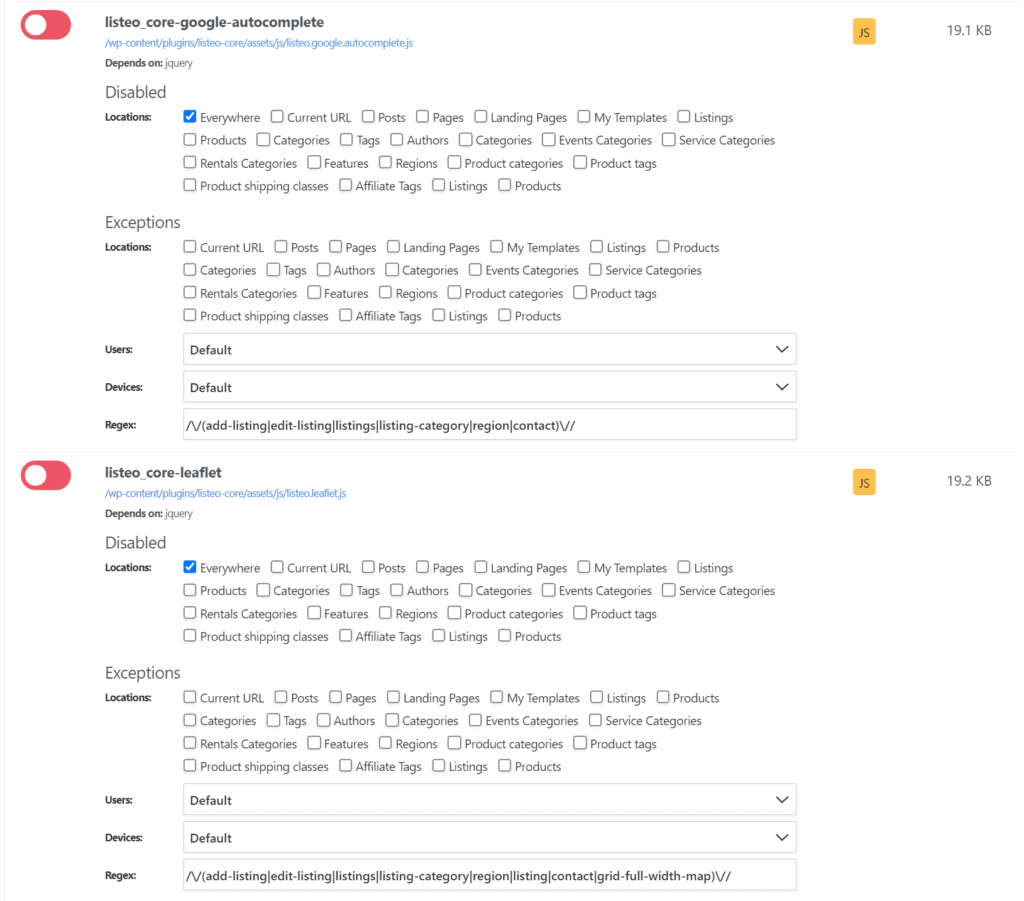This screenshot has width=1024, height=901.
Task: Open the listeo.google.autocomplete.js file link
Action: pos(259,43)
